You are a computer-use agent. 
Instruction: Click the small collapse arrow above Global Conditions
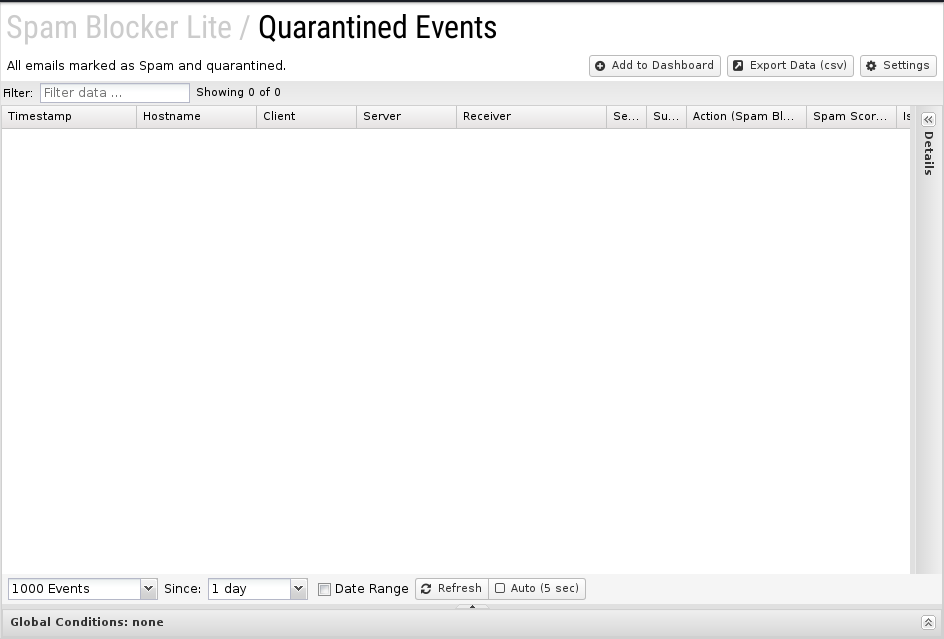pyautogui.click(x=472, y=606)
